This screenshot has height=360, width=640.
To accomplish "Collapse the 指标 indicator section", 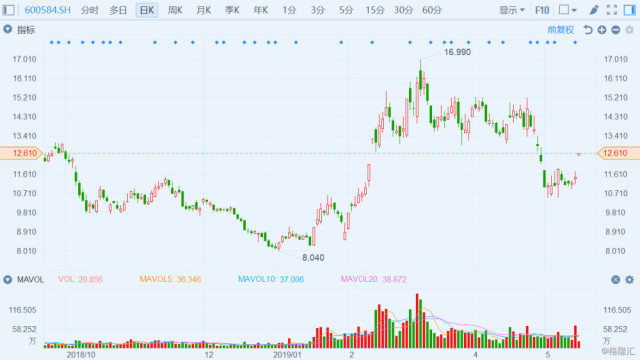I will pos(8,29).
